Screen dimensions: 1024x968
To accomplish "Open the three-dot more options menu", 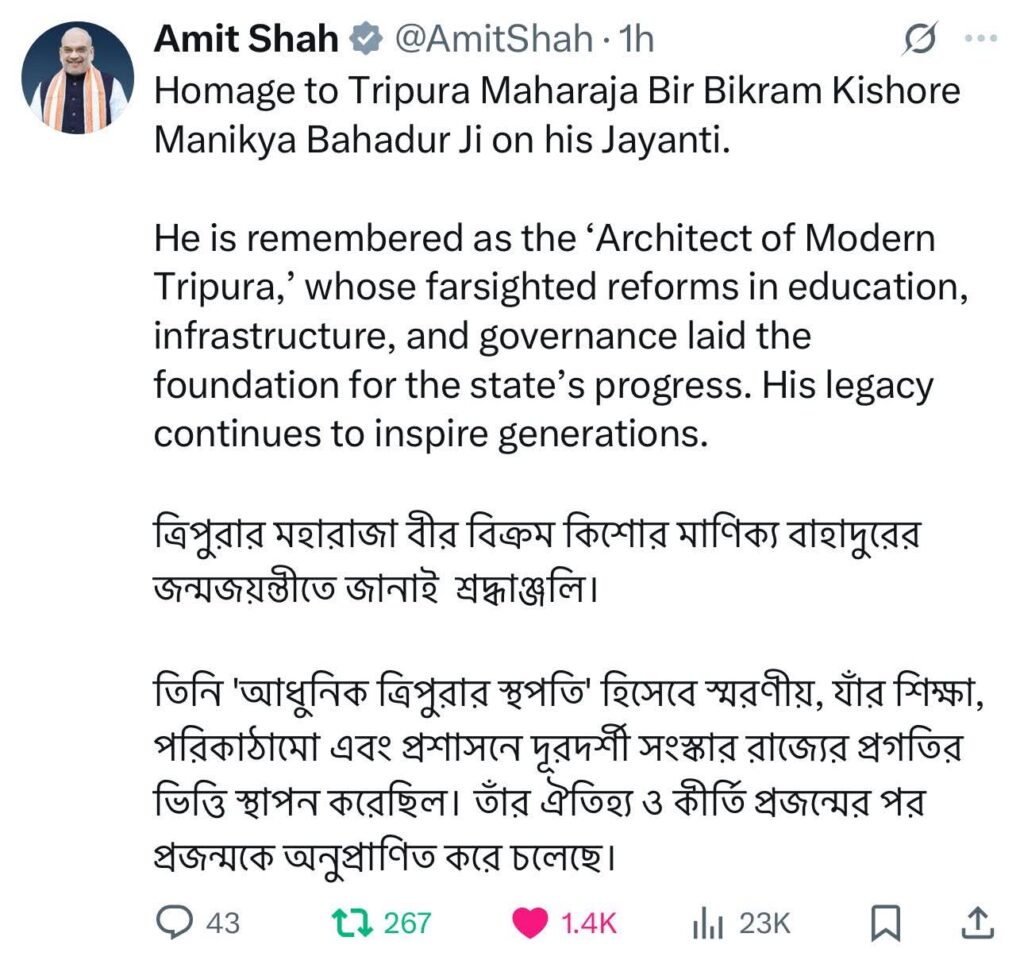I will [981, 39].
